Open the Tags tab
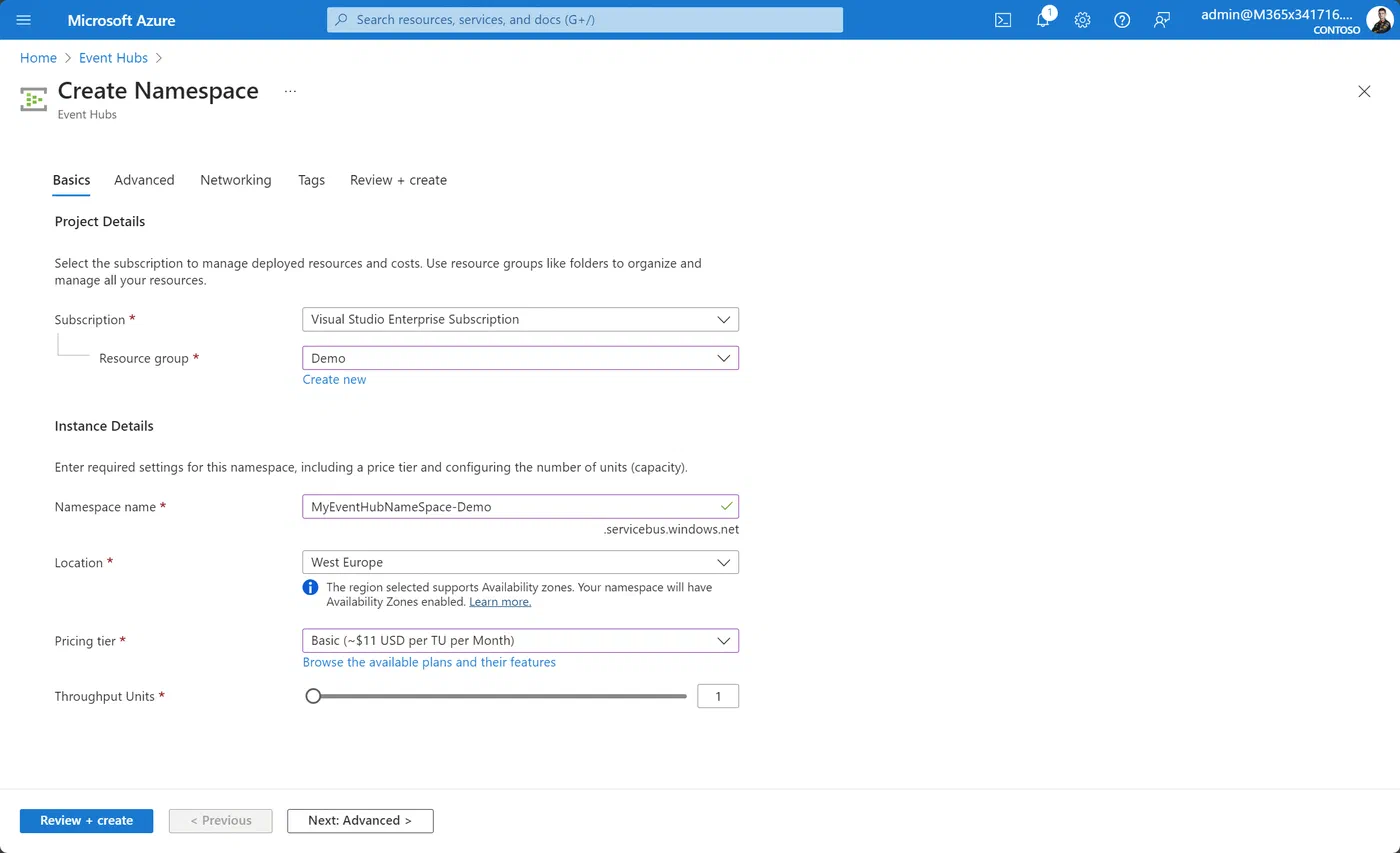Screen dimensions: 1400x853 tap(311, 180)
